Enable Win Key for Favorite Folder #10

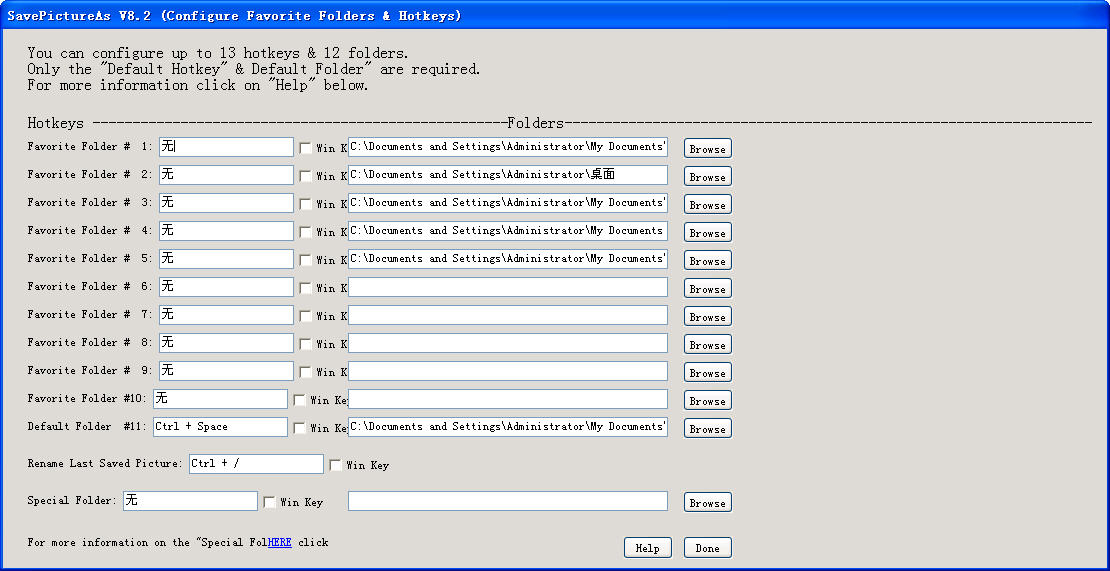299,400
